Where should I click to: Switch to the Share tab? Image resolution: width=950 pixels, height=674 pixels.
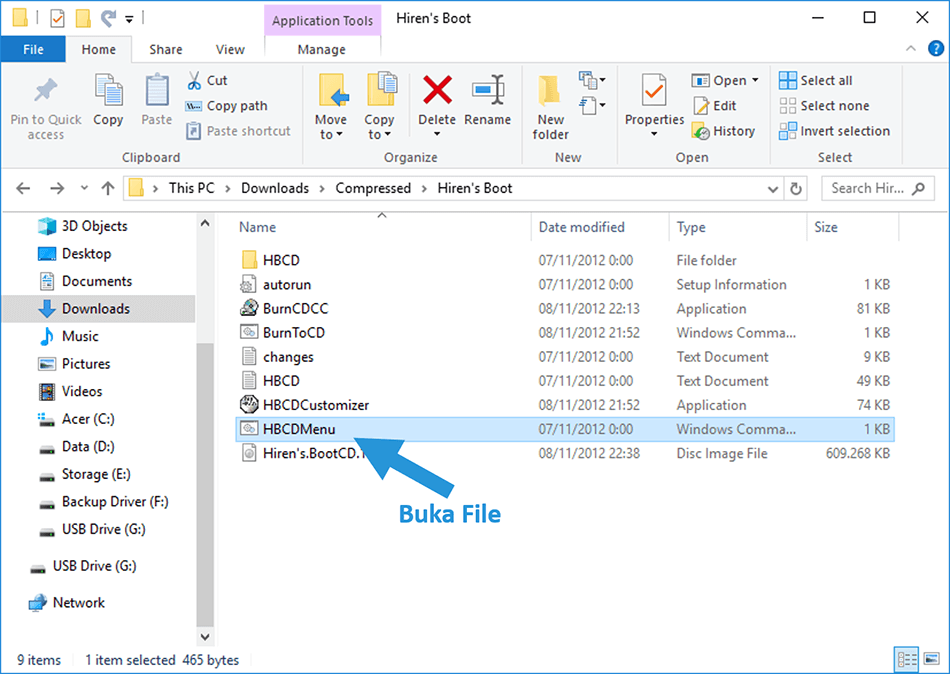(166, 49)
